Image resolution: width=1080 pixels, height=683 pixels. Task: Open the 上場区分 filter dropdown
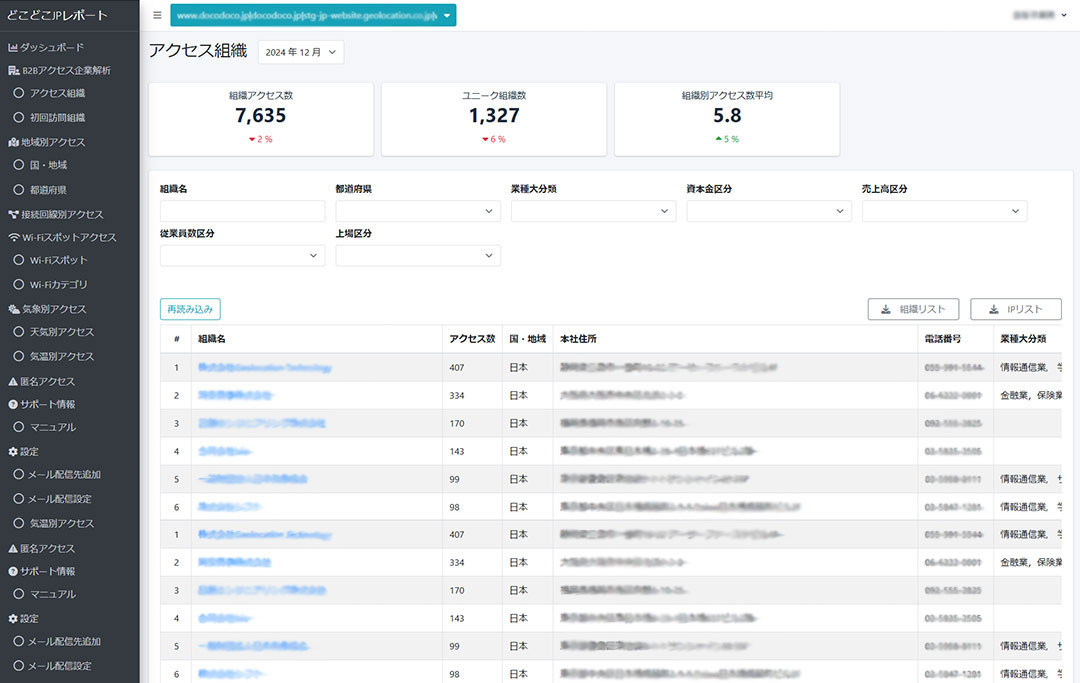point(418,256)
